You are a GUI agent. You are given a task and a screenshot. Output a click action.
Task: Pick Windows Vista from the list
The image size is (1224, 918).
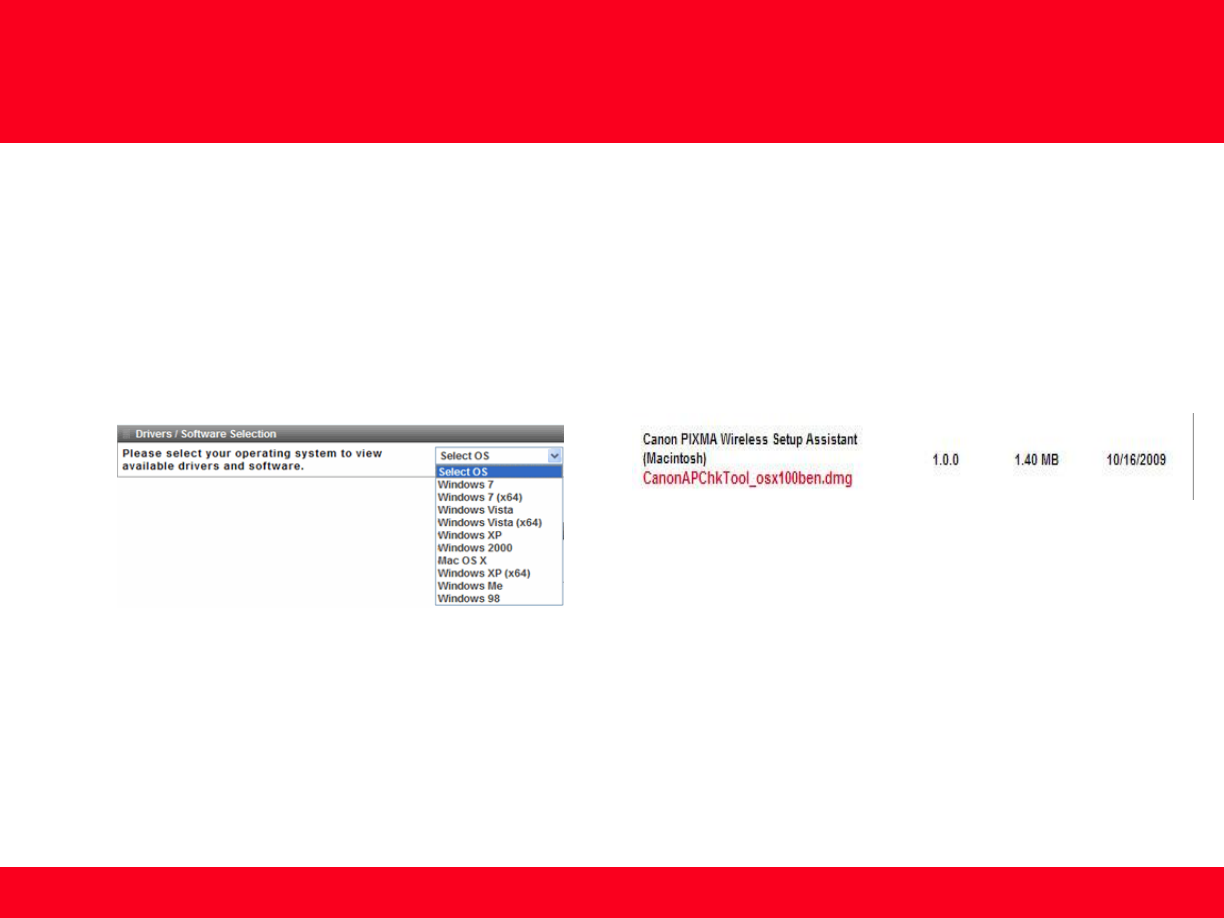pos(499,510)
